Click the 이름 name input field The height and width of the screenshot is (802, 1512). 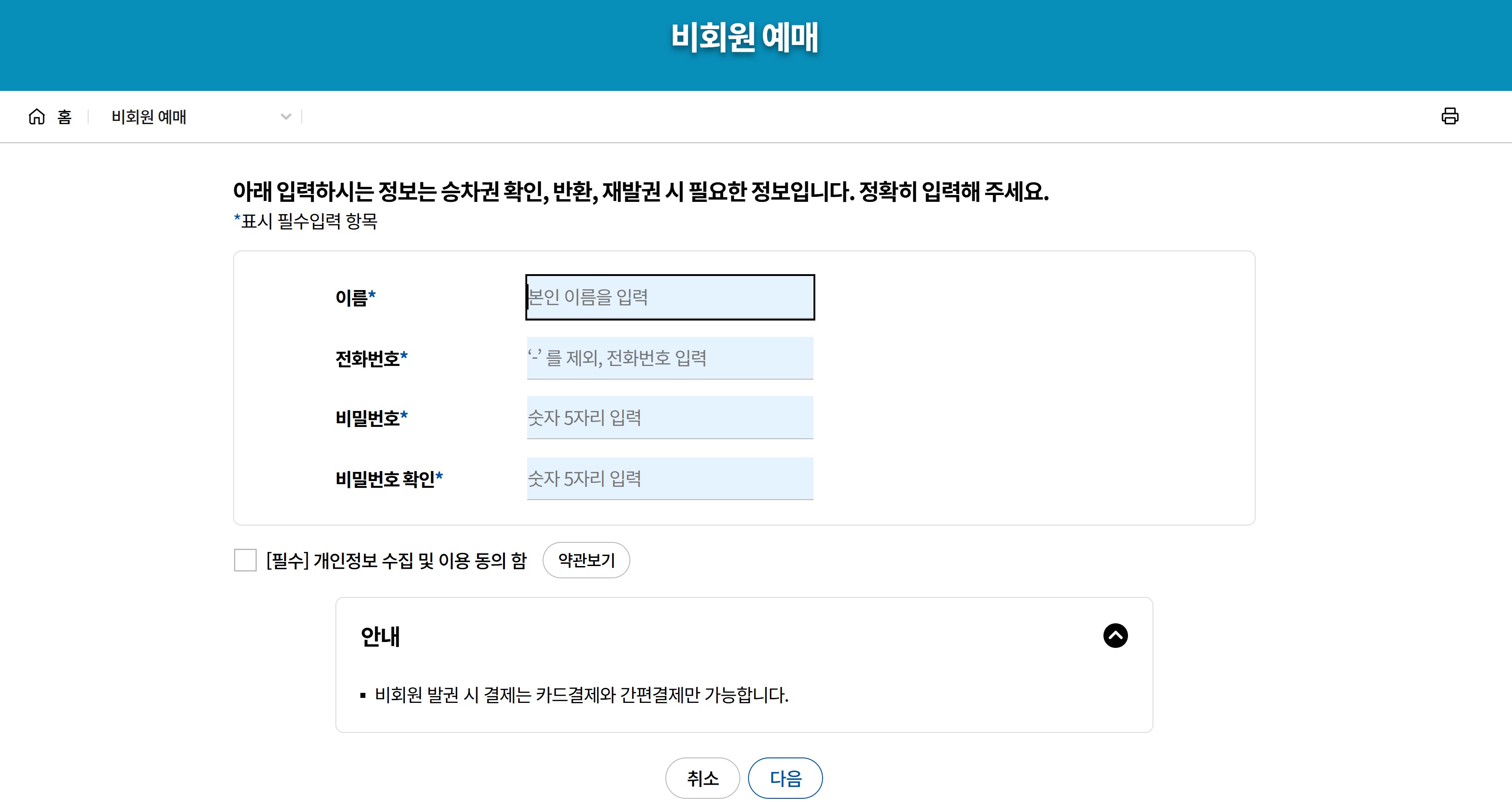(x=670, y=298)
